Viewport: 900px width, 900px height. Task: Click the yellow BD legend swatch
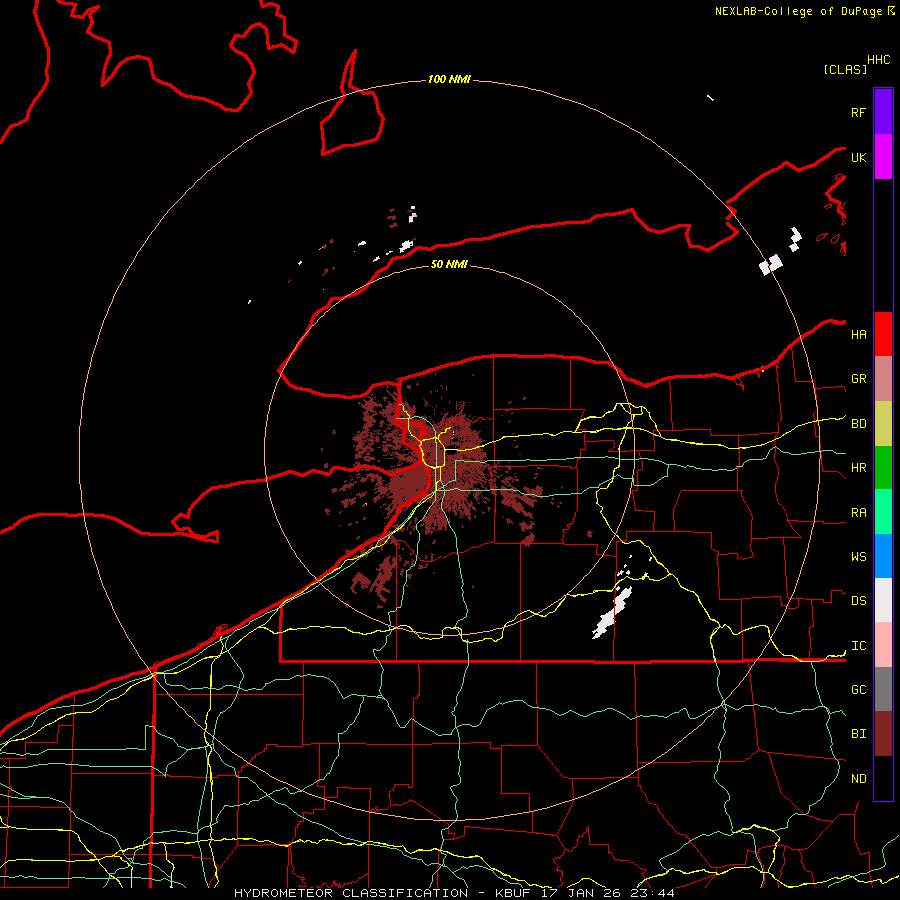coord(883,424)
